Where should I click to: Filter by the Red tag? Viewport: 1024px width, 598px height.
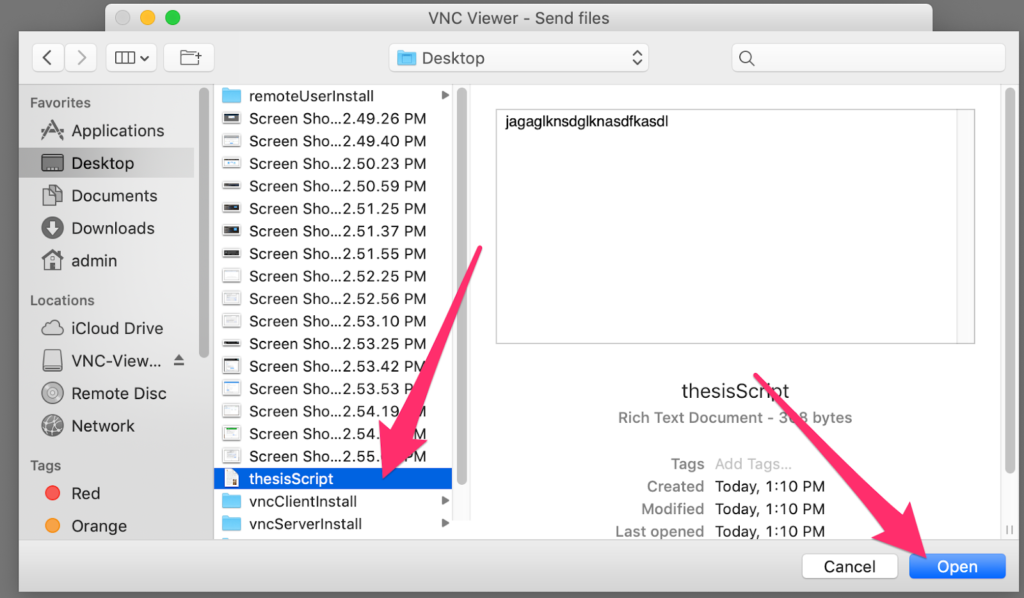(x=107, y=494)
